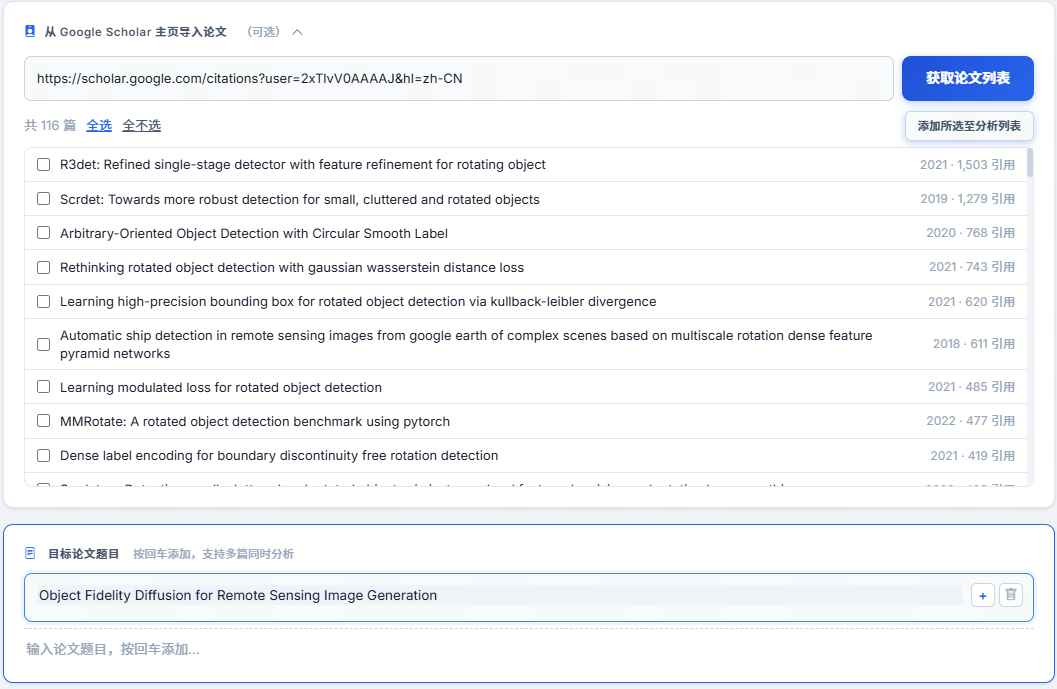Select the Scrdet paper checkbox

pyautogui.click(x=44, y=199)
